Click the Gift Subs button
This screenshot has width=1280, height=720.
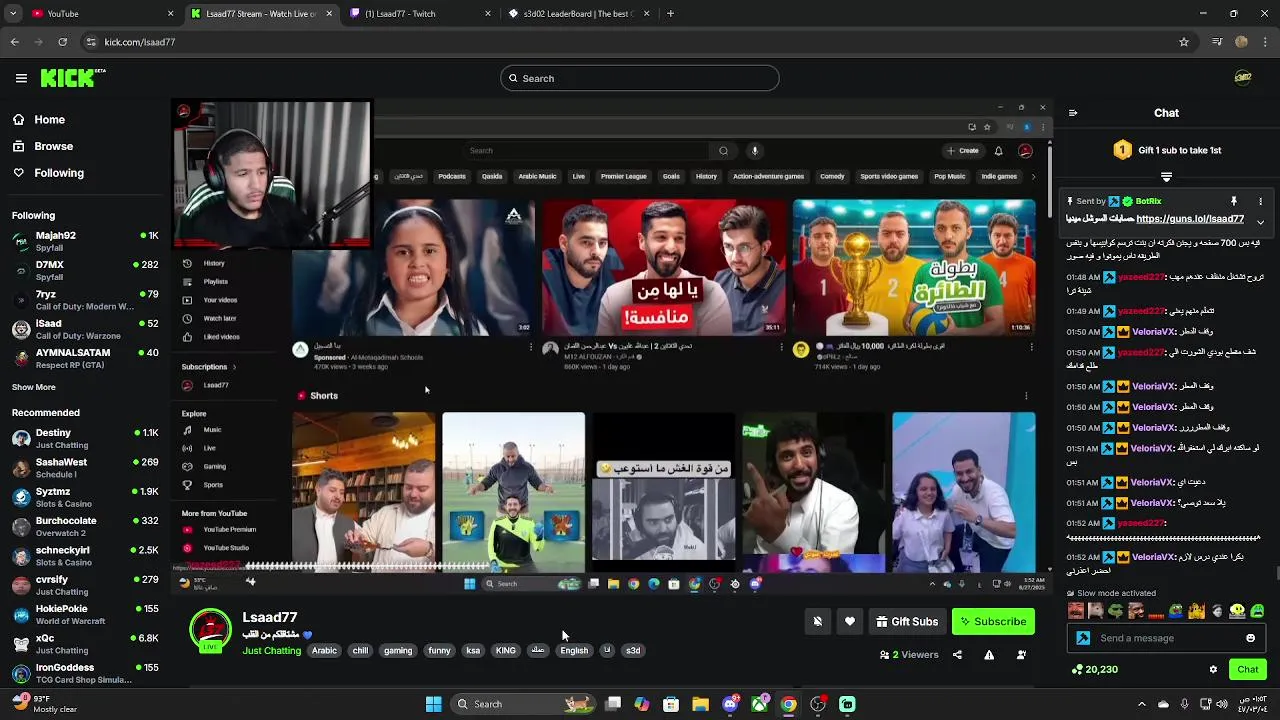(907, 621)
